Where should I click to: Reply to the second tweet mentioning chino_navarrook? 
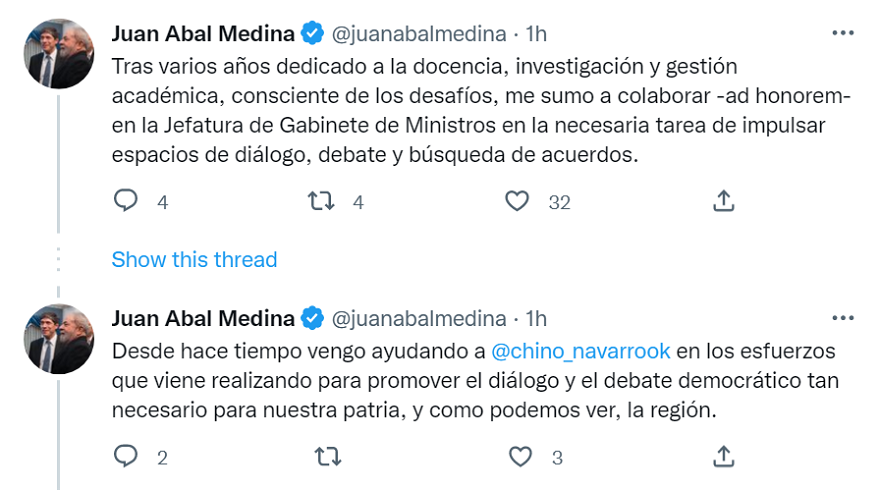pos(125,457)
